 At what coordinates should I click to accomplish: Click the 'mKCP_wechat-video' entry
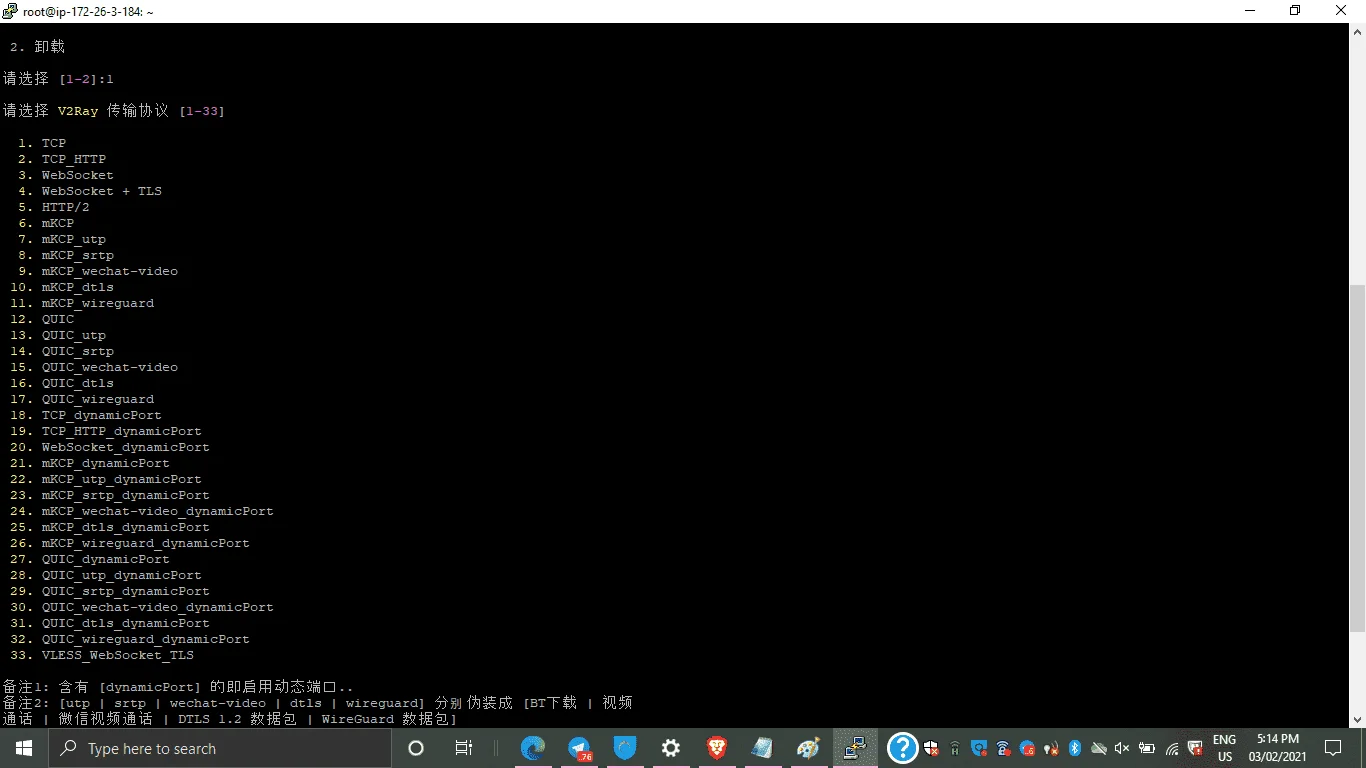[x=110, y=271]
